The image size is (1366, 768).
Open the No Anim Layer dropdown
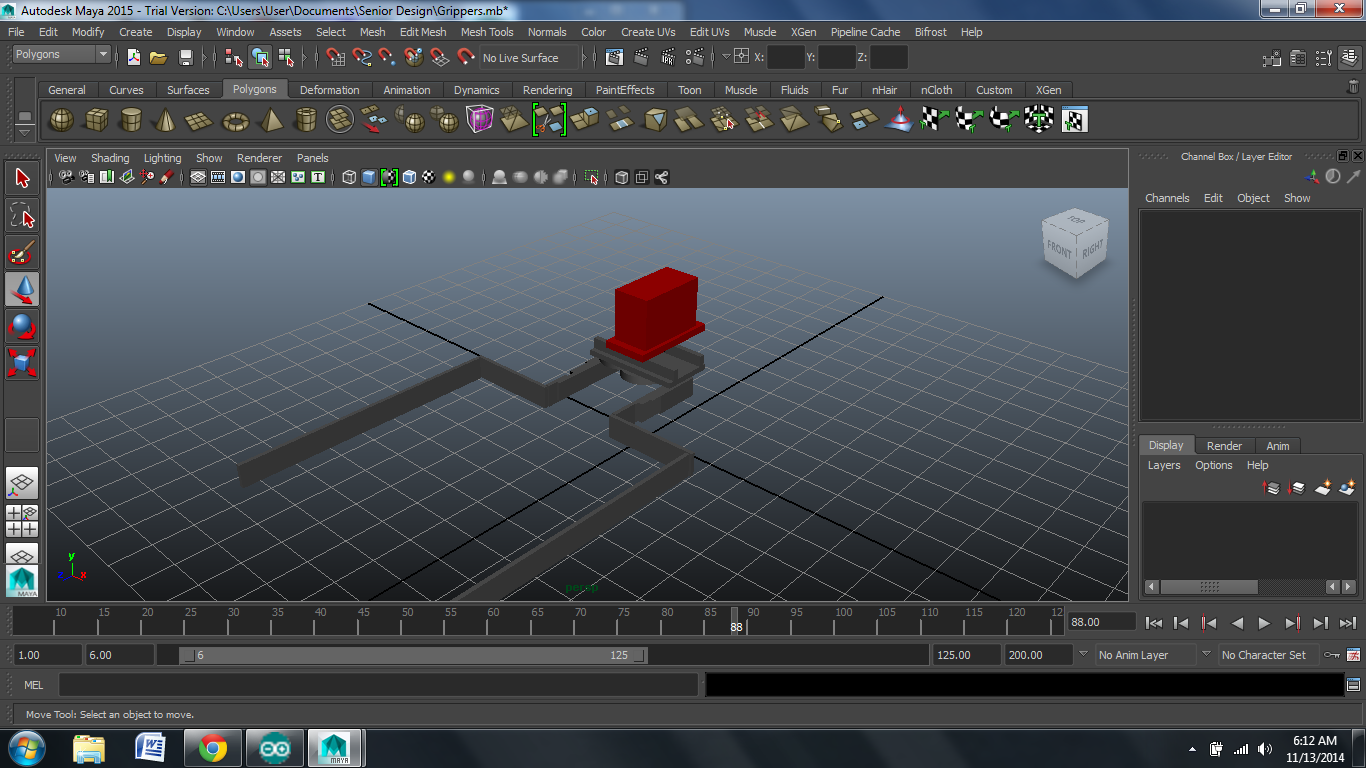[x=1145, y=655]
